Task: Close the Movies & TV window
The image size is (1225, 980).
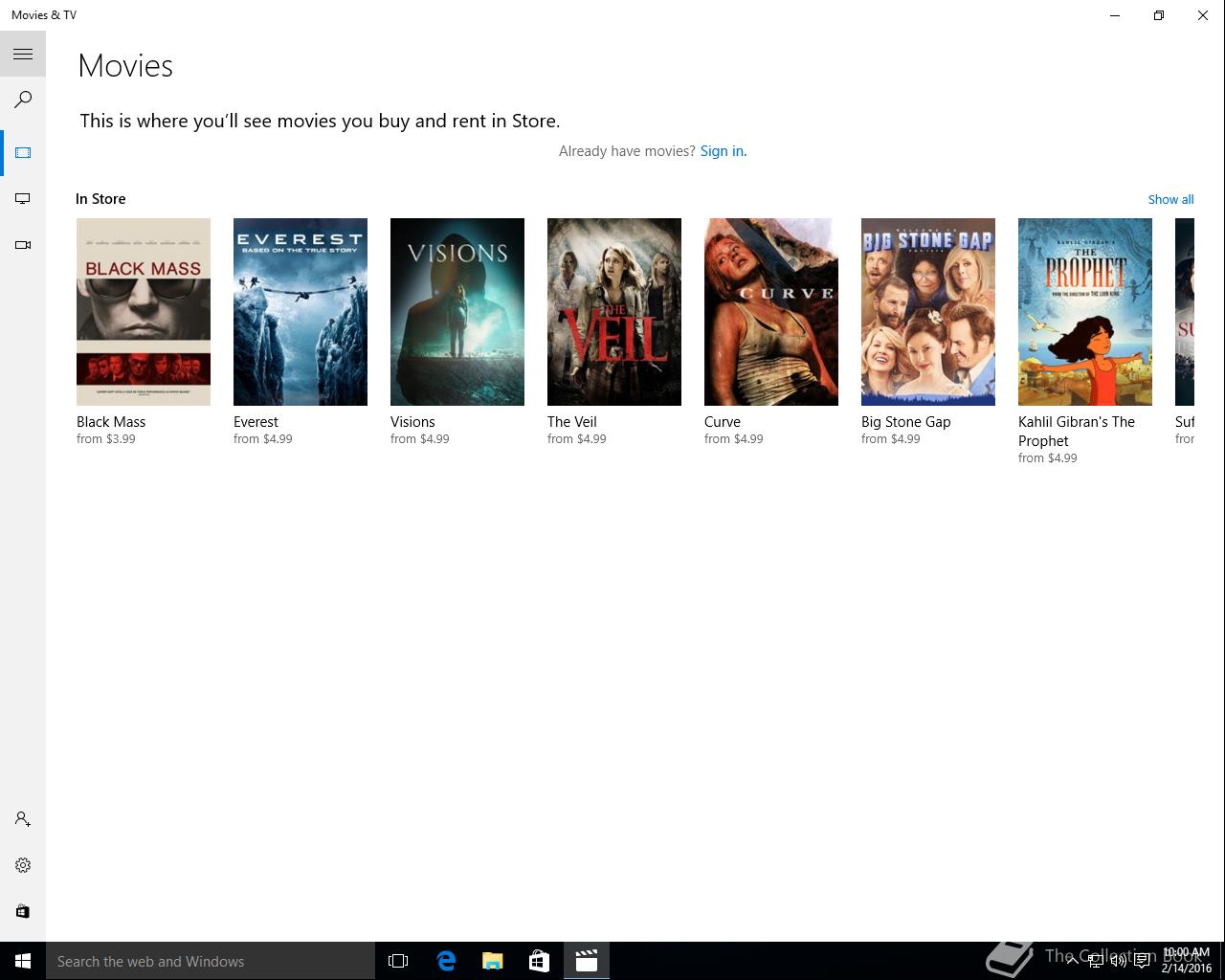Action: (x=1203, y=15)
